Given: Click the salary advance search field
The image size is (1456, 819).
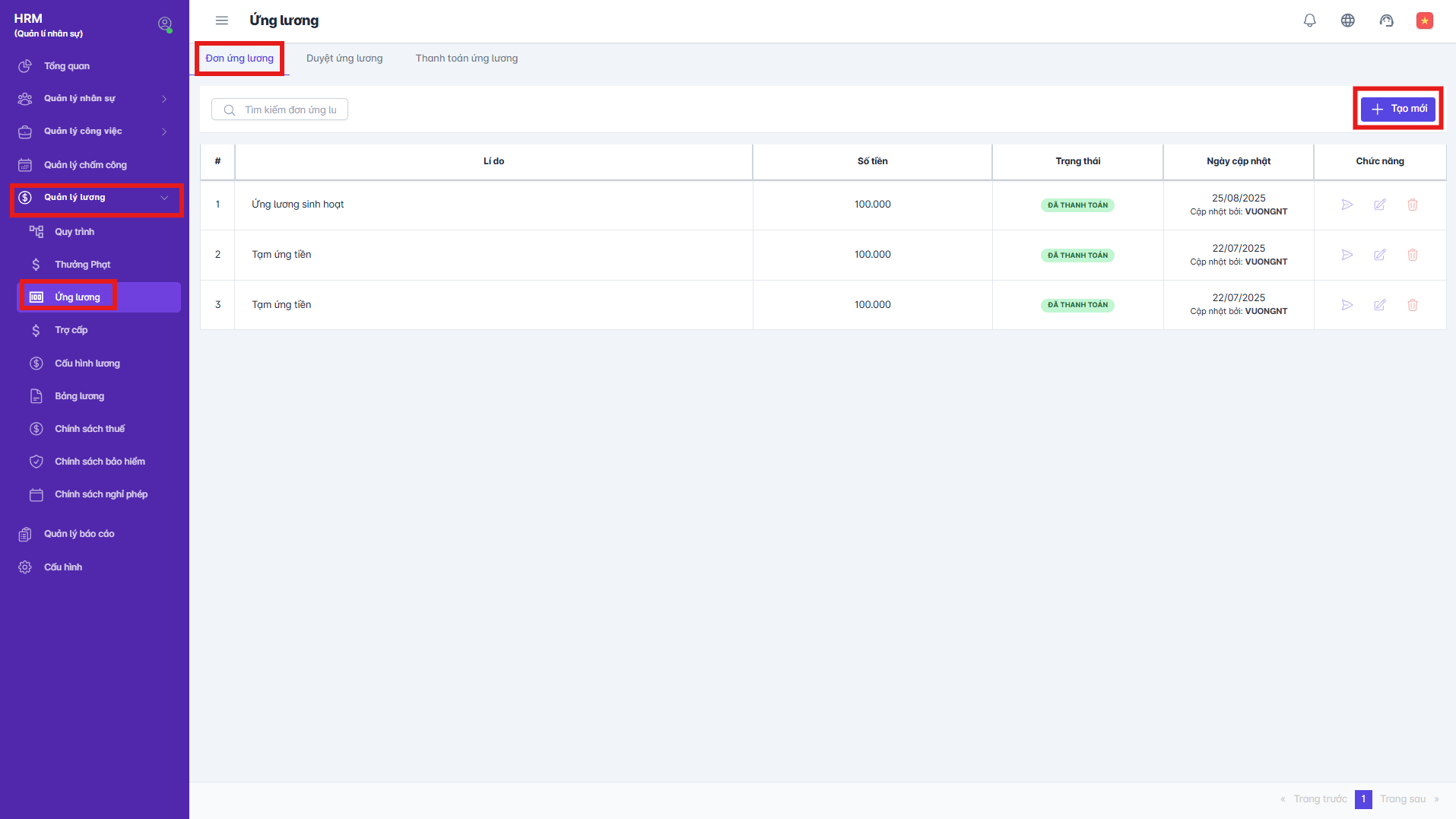Looking at the screenshot, I should coord(289,110).
